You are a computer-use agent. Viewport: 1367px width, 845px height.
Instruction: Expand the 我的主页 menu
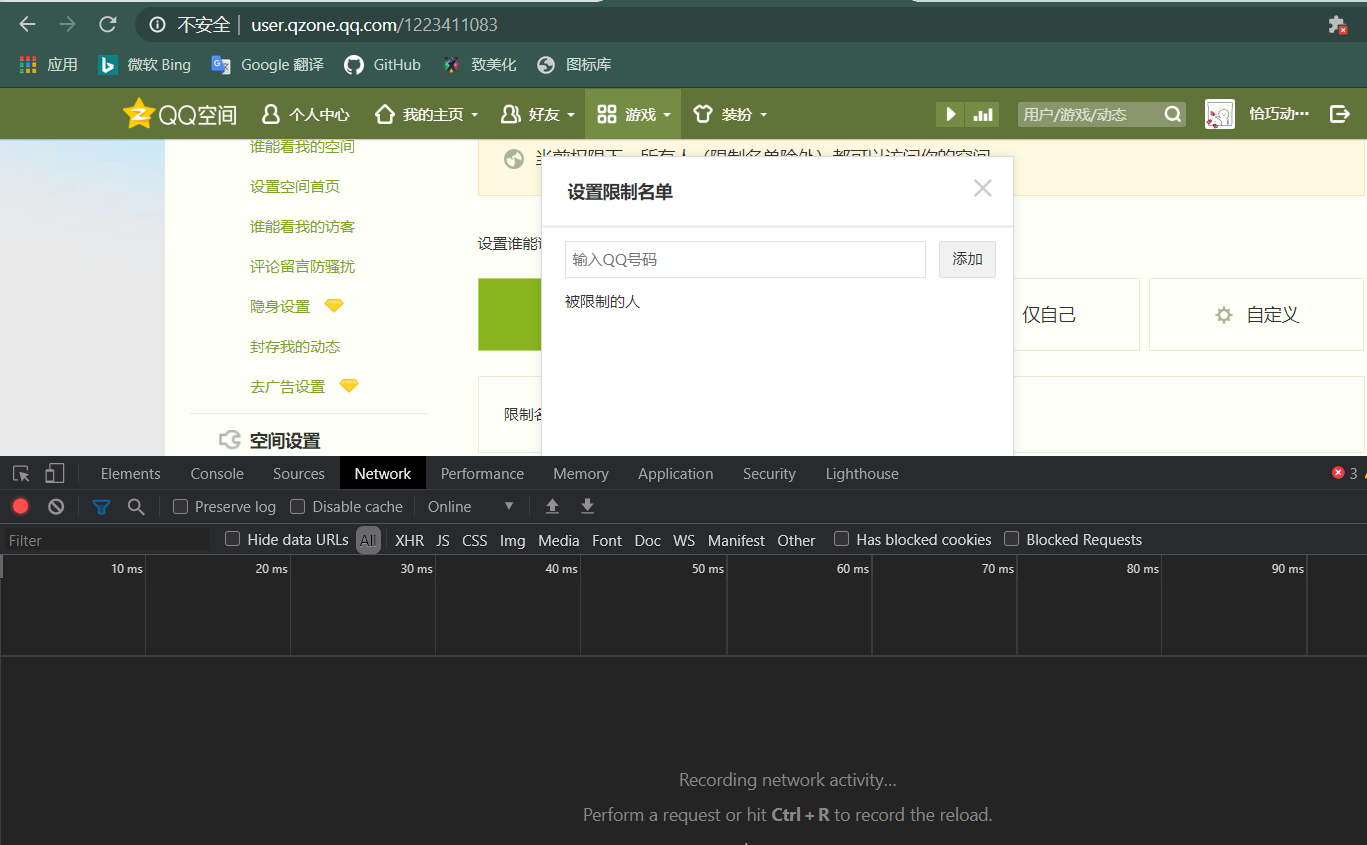(x=426, y=114)
